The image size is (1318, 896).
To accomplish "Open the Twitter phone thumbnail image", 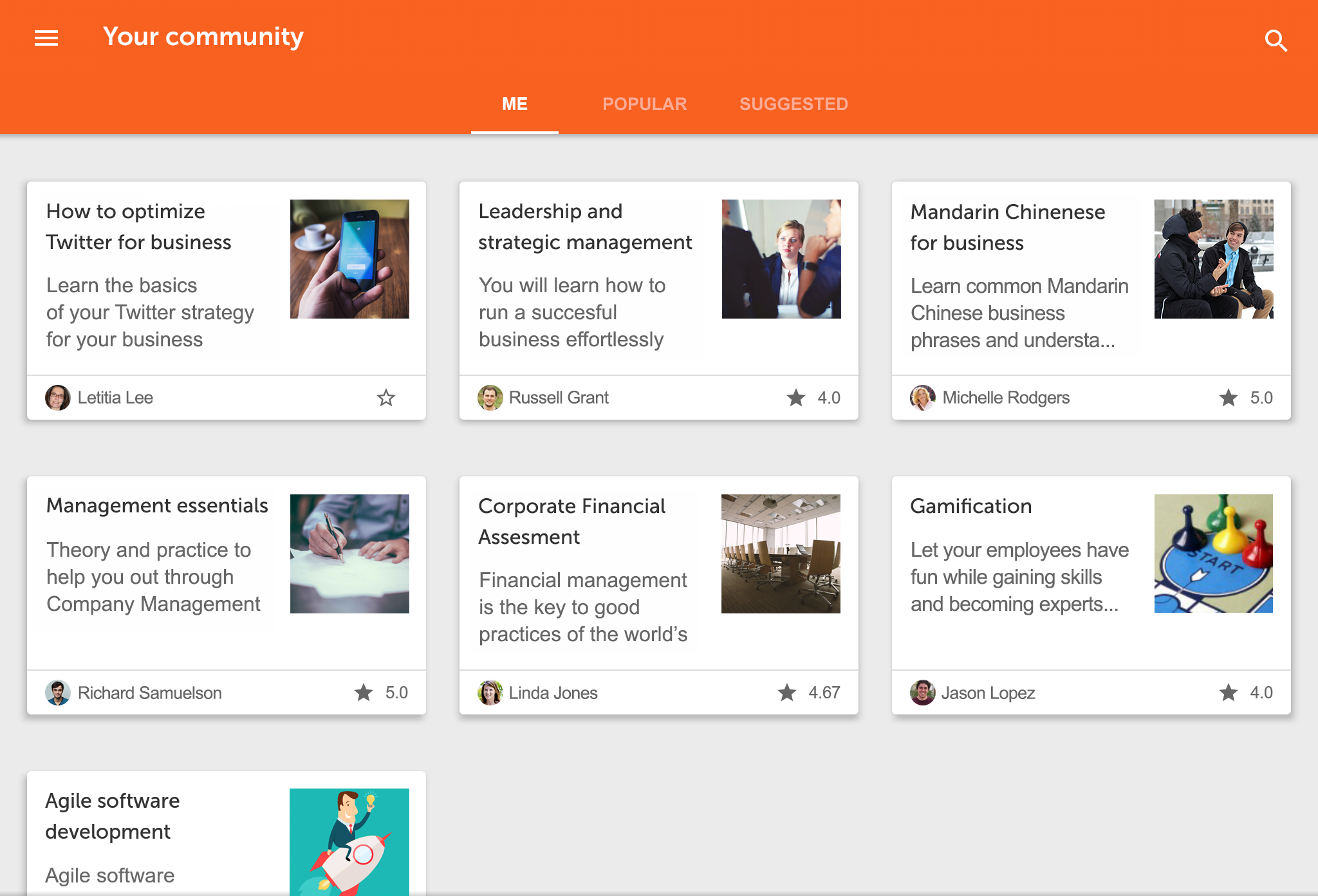I will (349, 259).
